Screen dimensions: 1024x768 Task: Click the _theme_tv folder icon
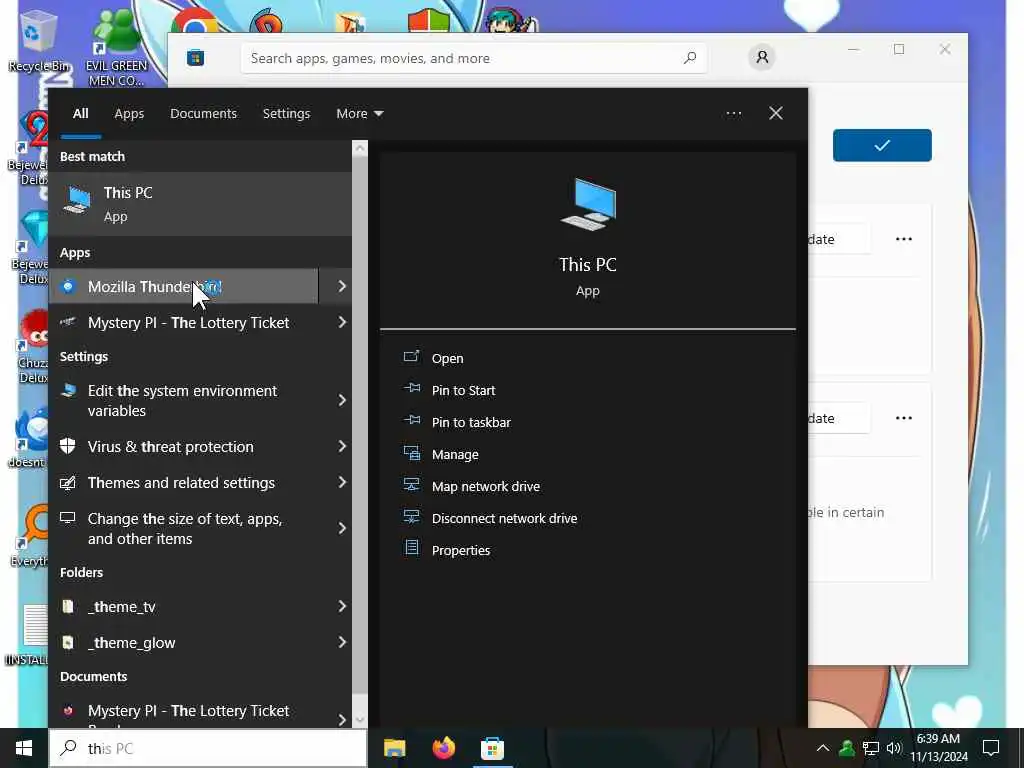click(68, 607)
